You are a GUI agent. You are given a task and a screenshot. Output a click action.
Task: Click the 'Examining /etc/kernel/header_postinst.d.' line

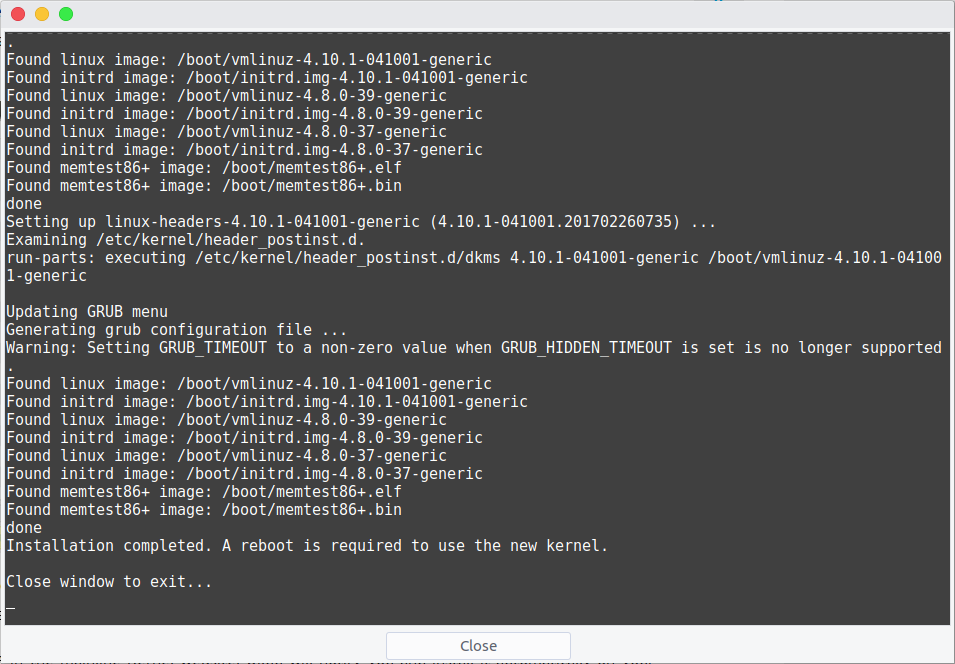tap(185, 240)
